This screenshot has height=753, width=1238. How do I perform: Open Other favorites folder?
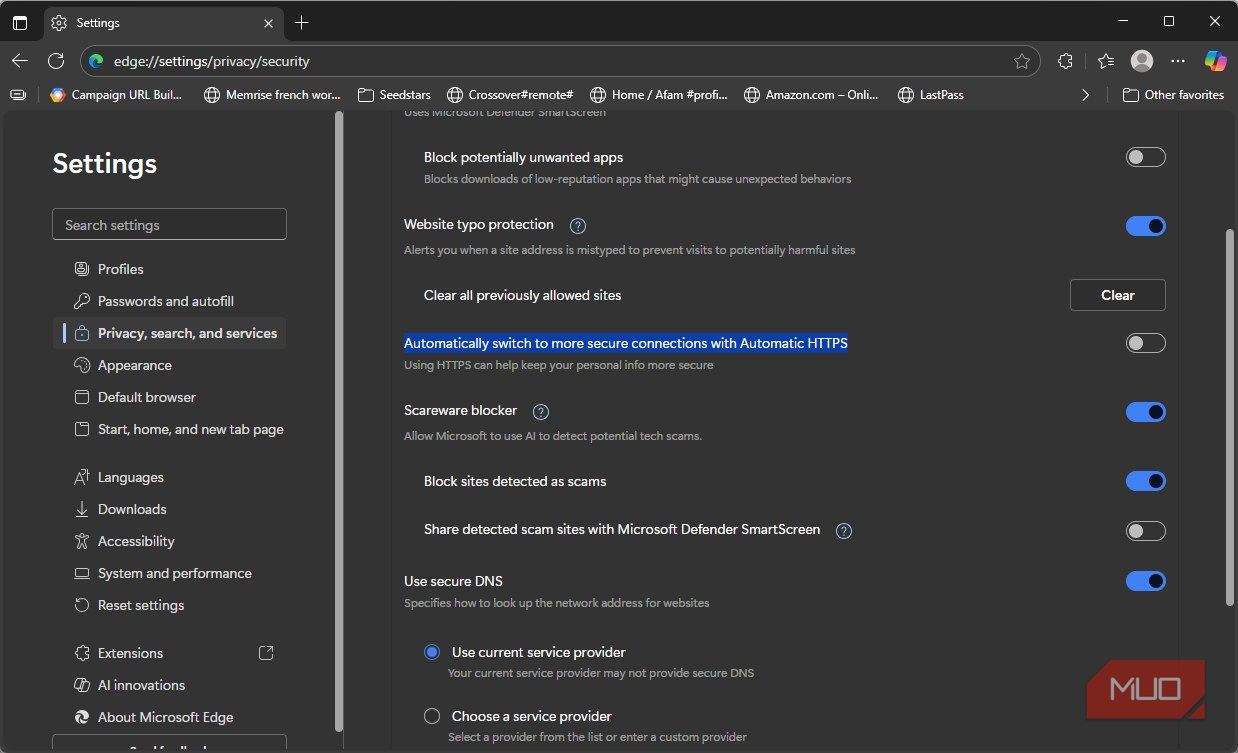tap(1173, 95)
